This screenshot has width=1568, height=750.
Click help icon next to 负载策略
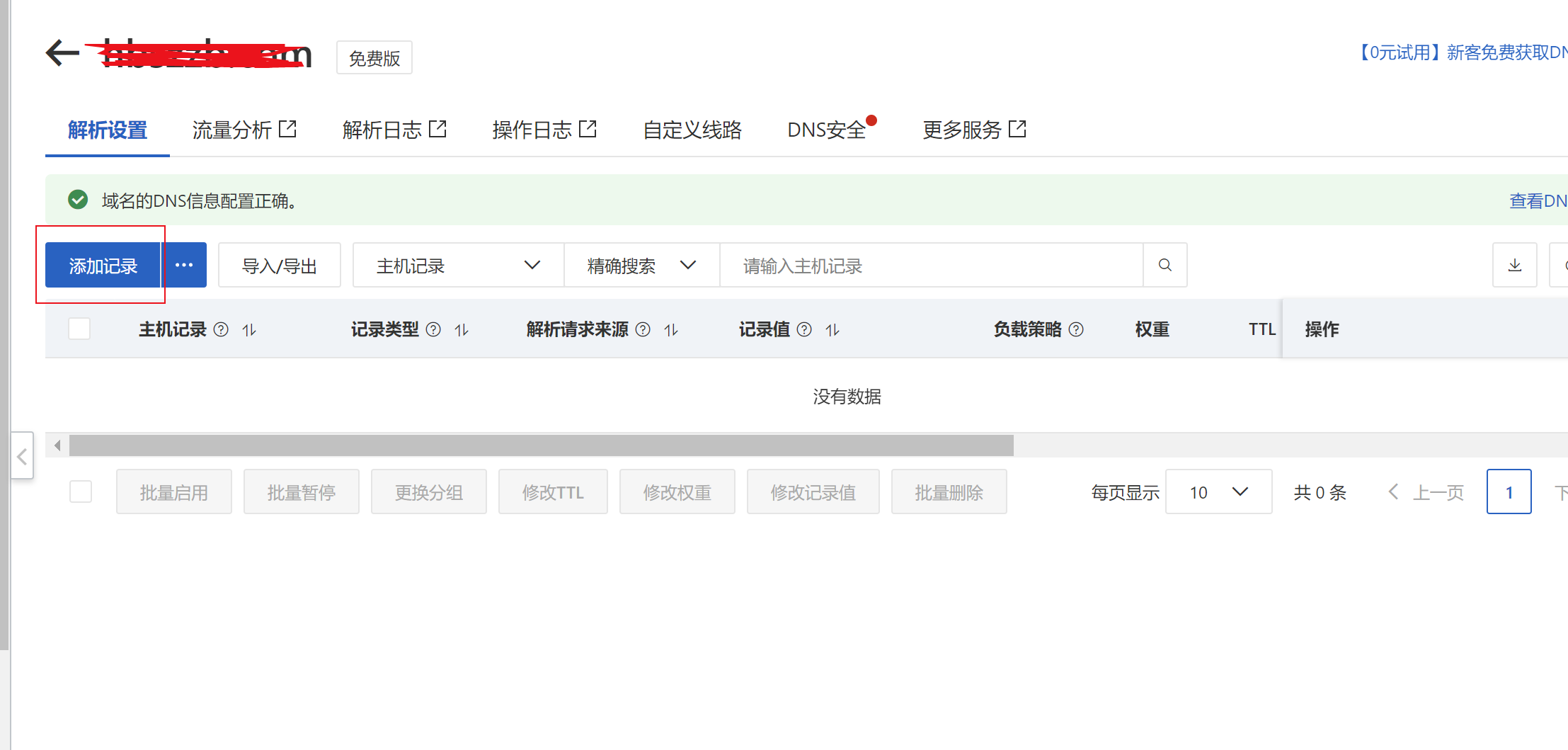coord(1076,329)
